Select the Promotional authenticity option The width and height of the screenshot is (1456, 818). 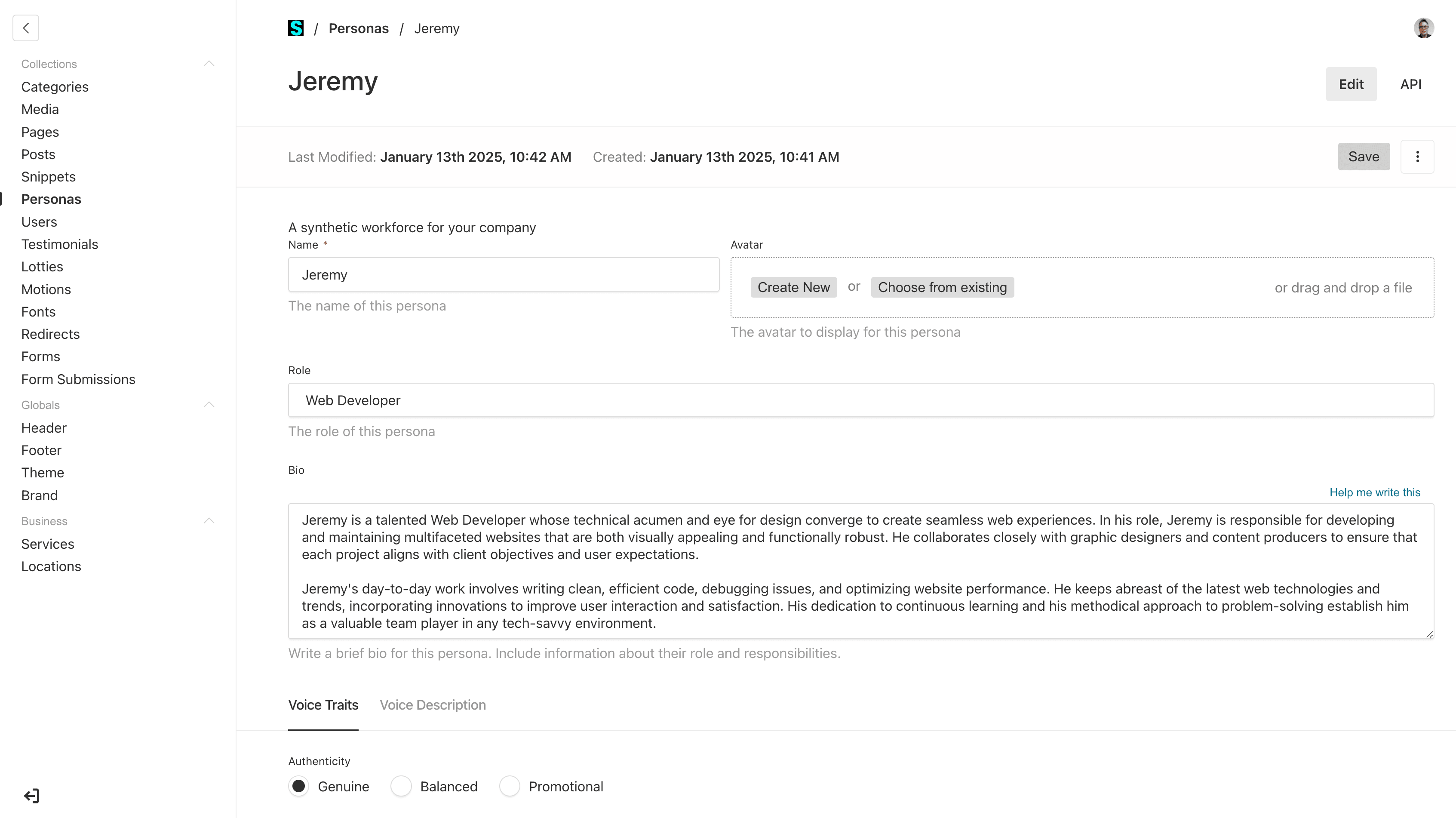pos(510,786)
